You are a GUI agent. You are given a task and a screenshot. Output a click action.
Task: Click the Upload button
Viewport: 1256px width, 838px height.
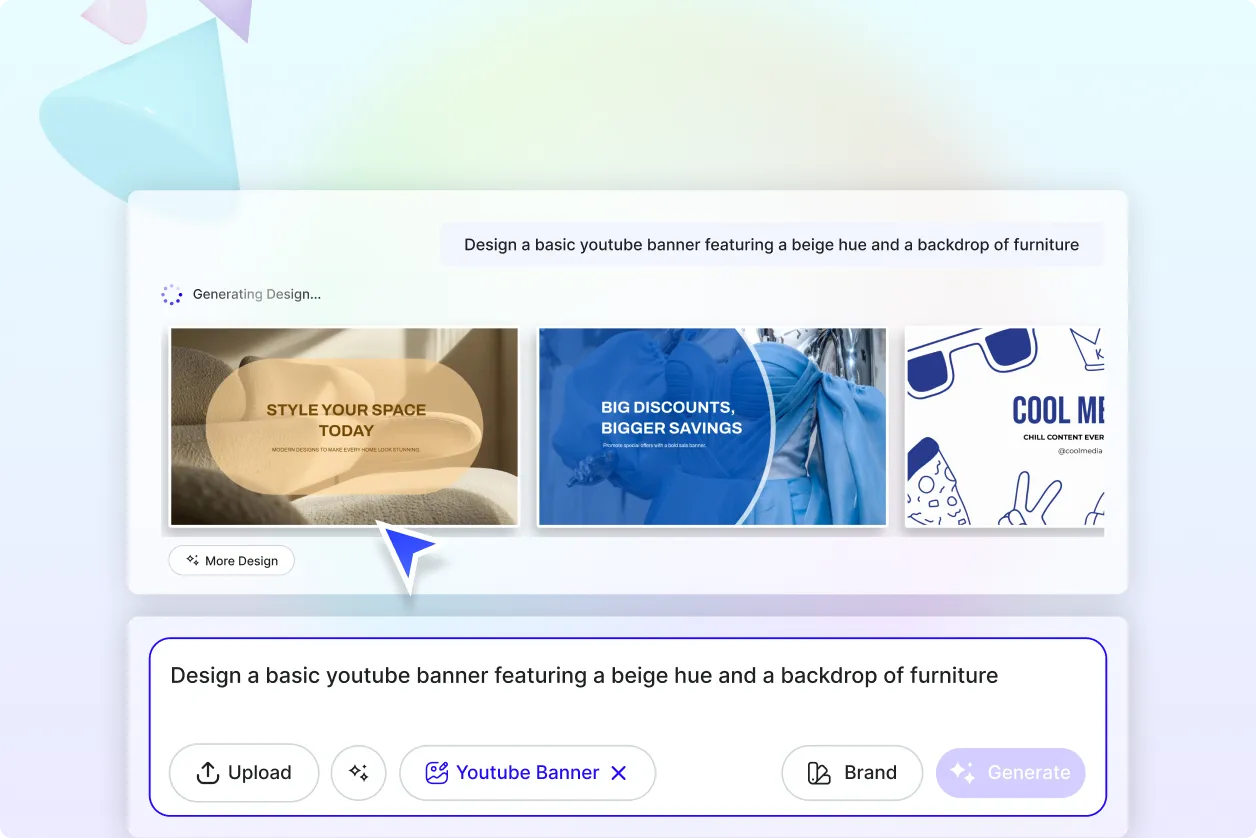click(244, 772)
